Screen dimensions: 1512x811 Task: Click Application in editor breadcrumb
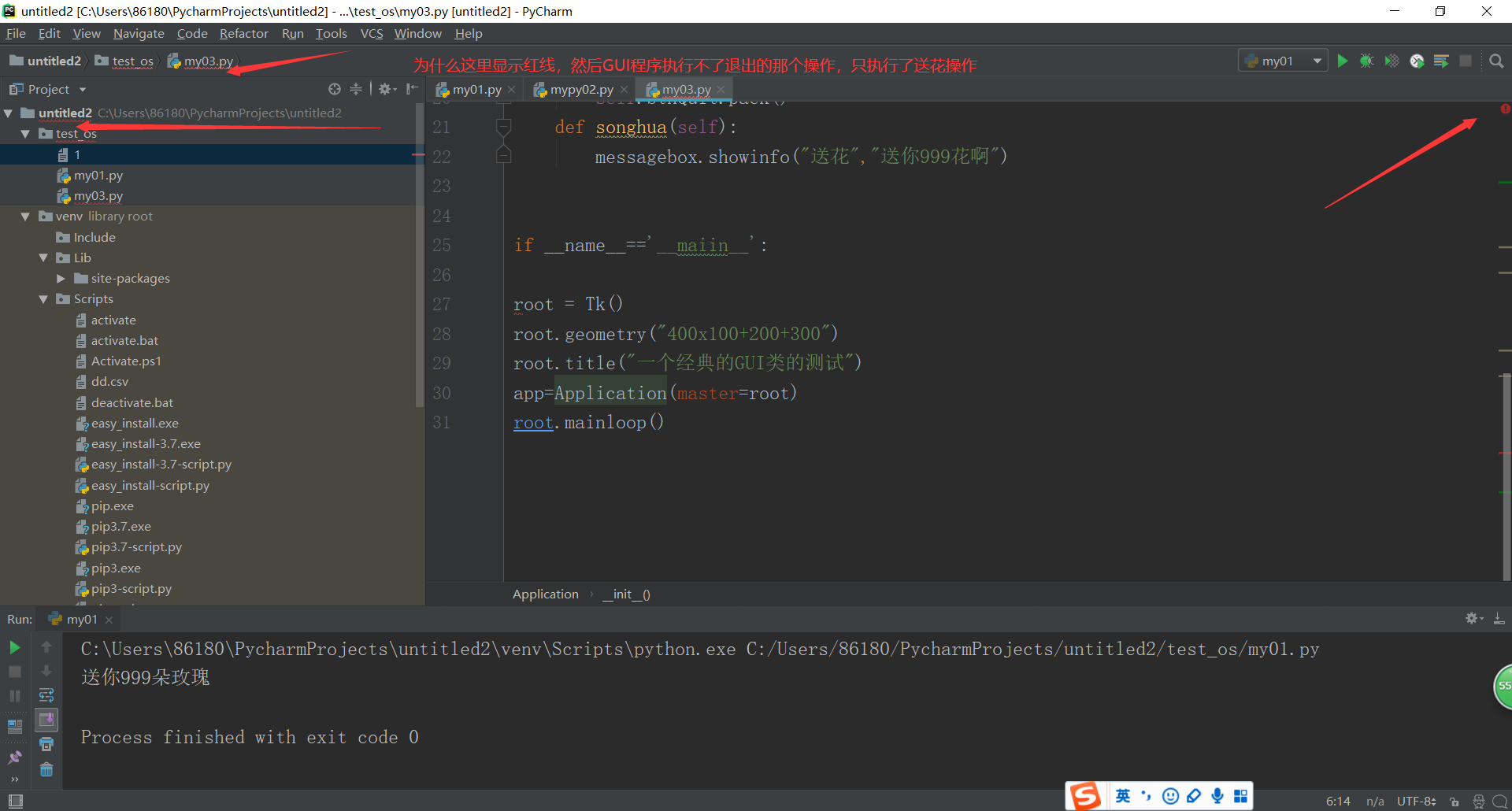(x=546, y=594)
